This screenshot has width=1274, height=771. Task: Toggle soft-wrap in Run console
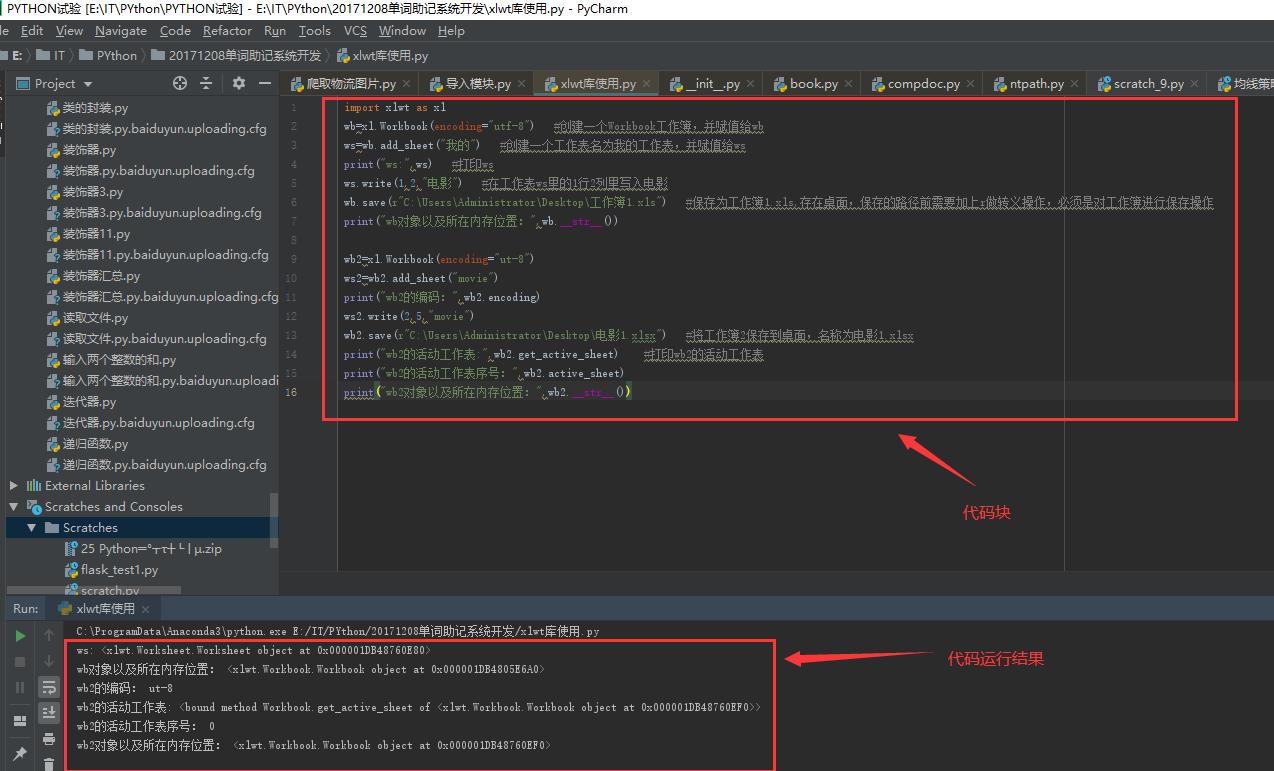coord(48,687)
